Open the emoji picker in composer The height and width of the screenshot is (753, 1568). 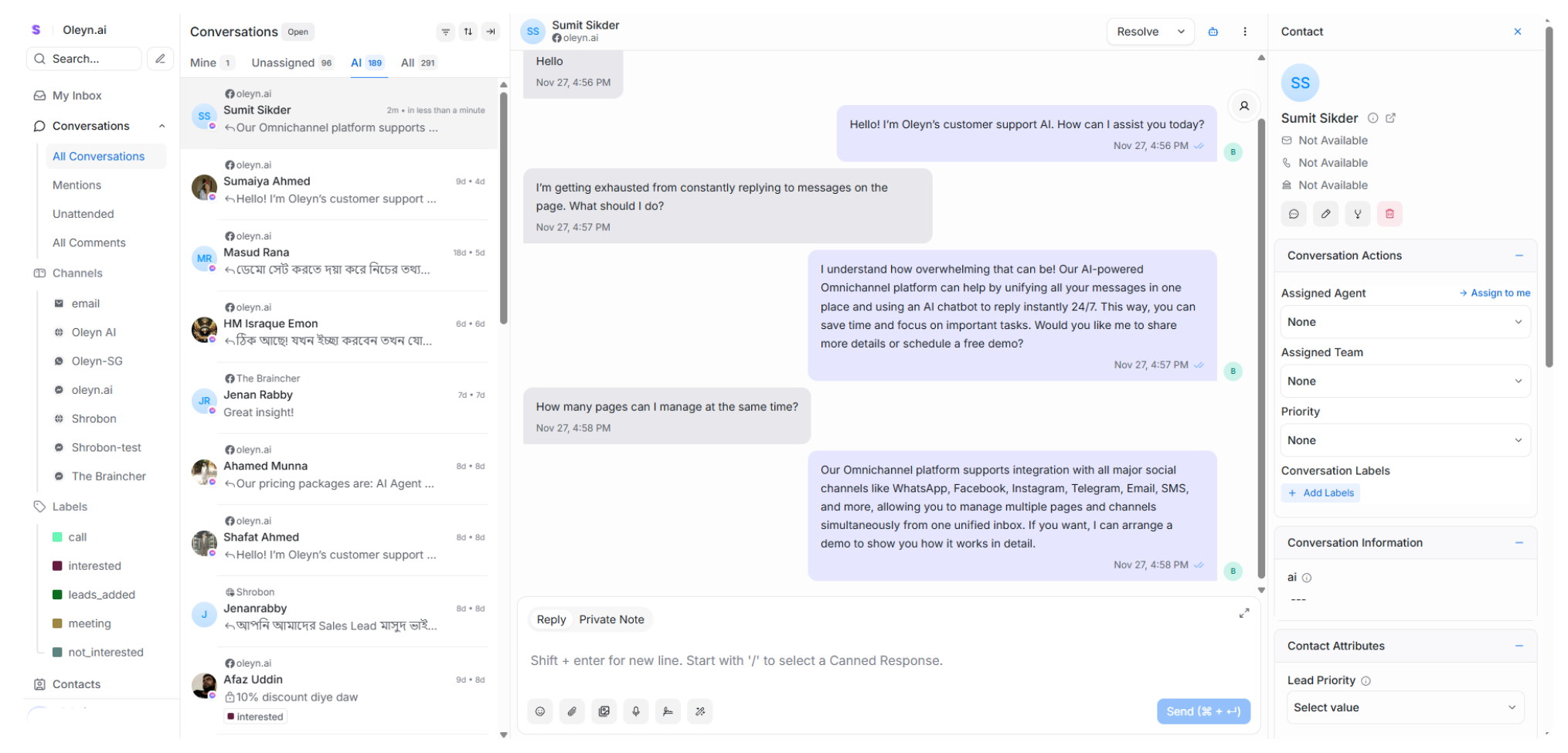[540, 711]
